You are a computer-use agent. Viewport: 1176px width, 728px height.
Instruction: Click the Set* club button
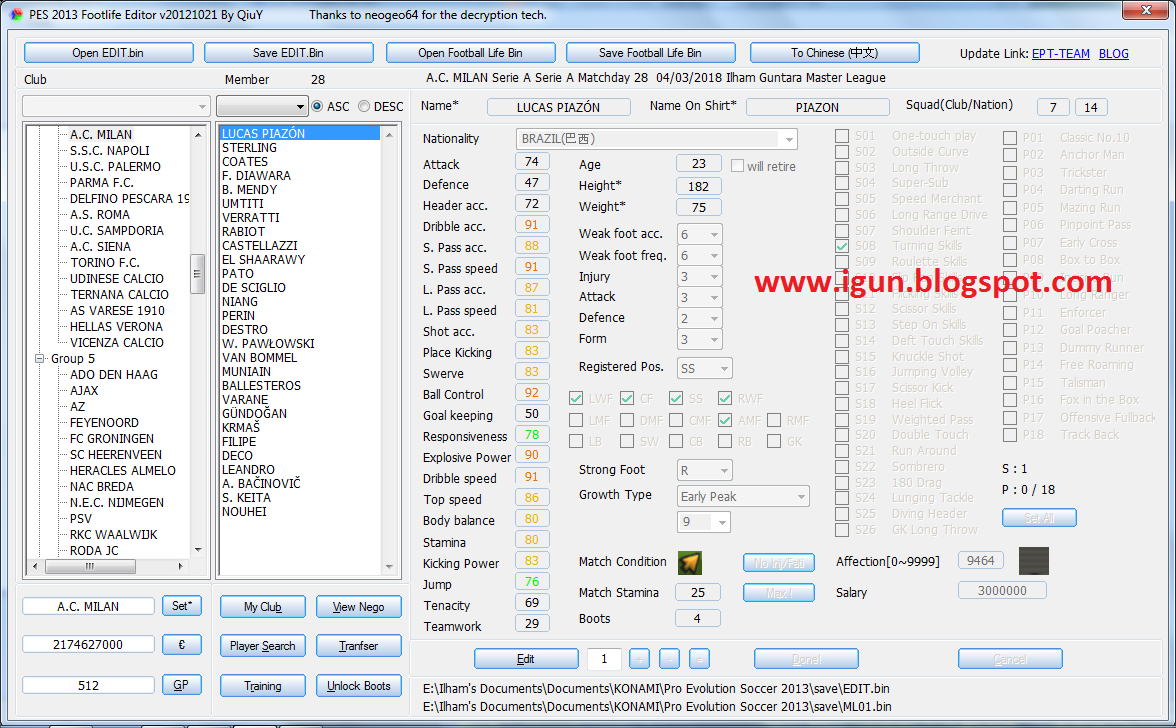pos(182,605)
